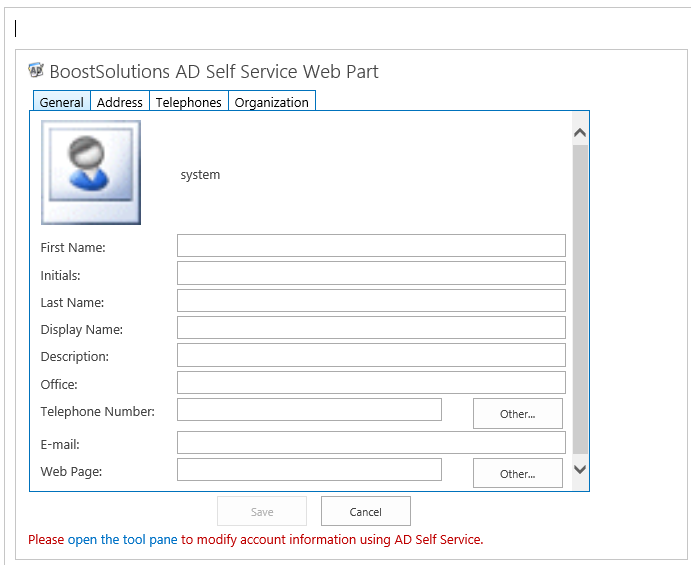
Task: Click the Cancel button
Action: coord(366,511)
